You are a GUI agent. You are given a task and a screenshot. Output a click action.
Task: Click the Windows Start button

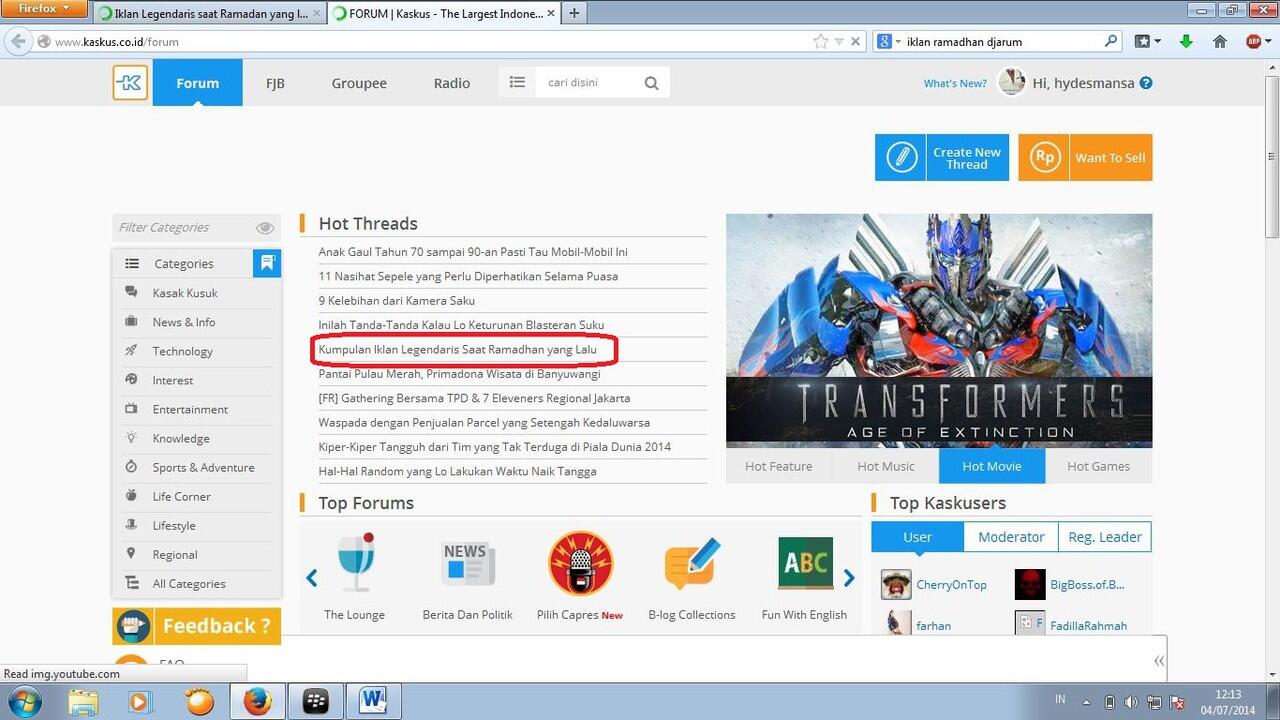pos(22,700)
